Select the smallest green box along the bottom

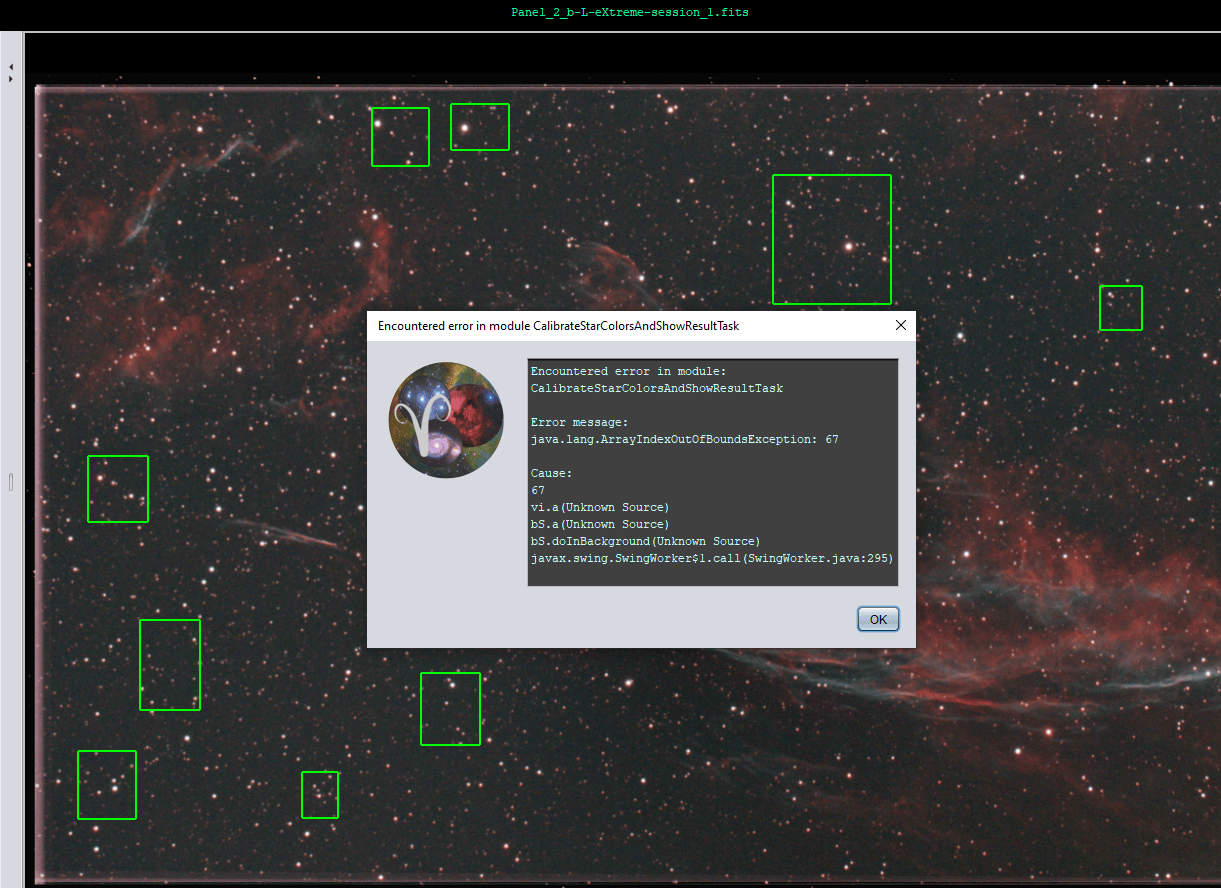point(320,795)
